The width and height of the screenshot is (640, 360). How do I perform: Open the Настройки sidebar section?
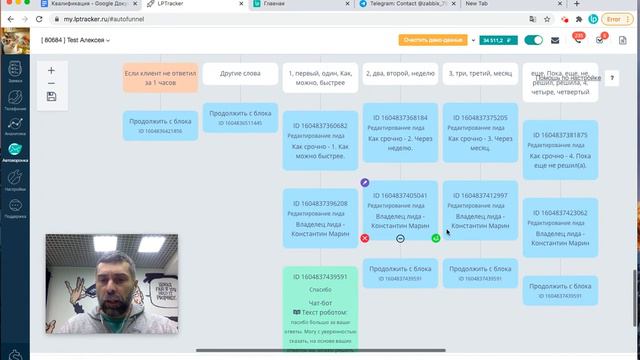click(15, 180)
